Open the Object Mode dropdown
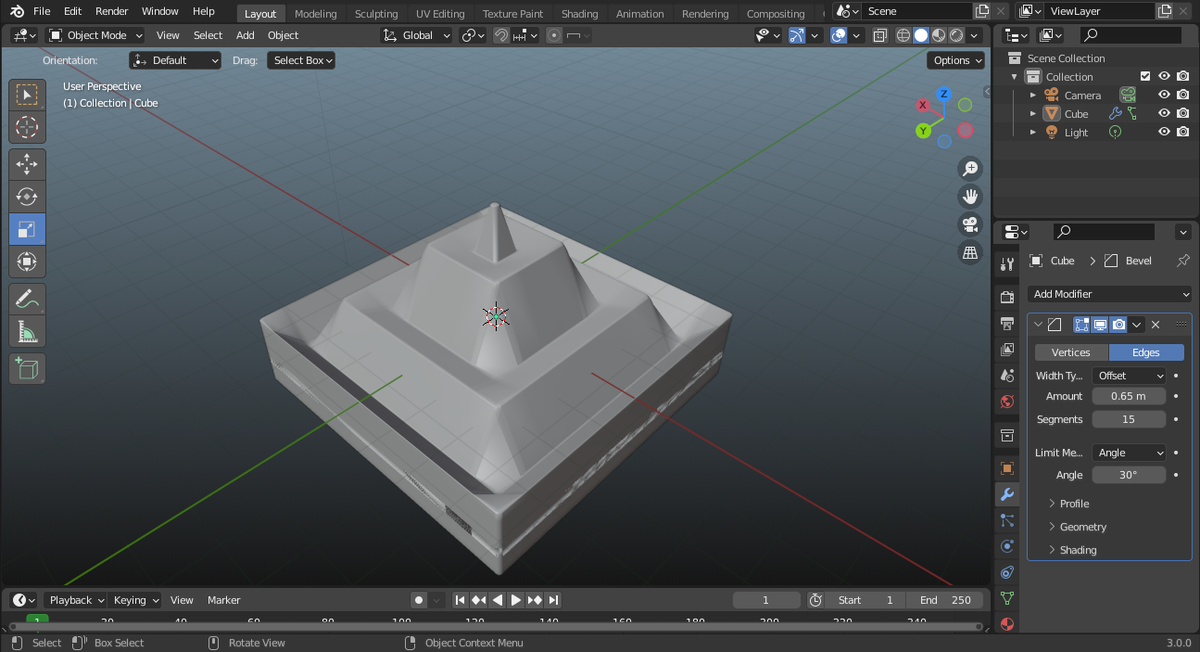The image size is (1200, 652). pyautogui.click(x=96, y=35)
